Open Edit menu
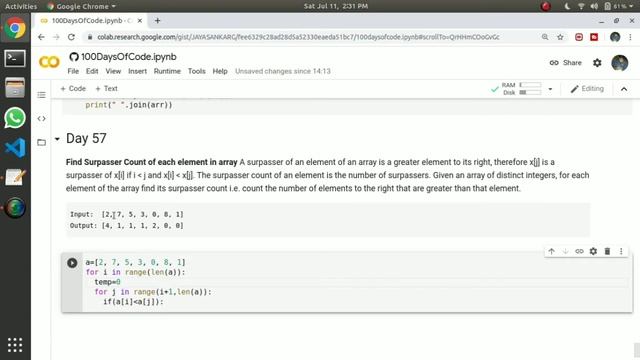Screen dimensions: 640x360 (92, 71)
